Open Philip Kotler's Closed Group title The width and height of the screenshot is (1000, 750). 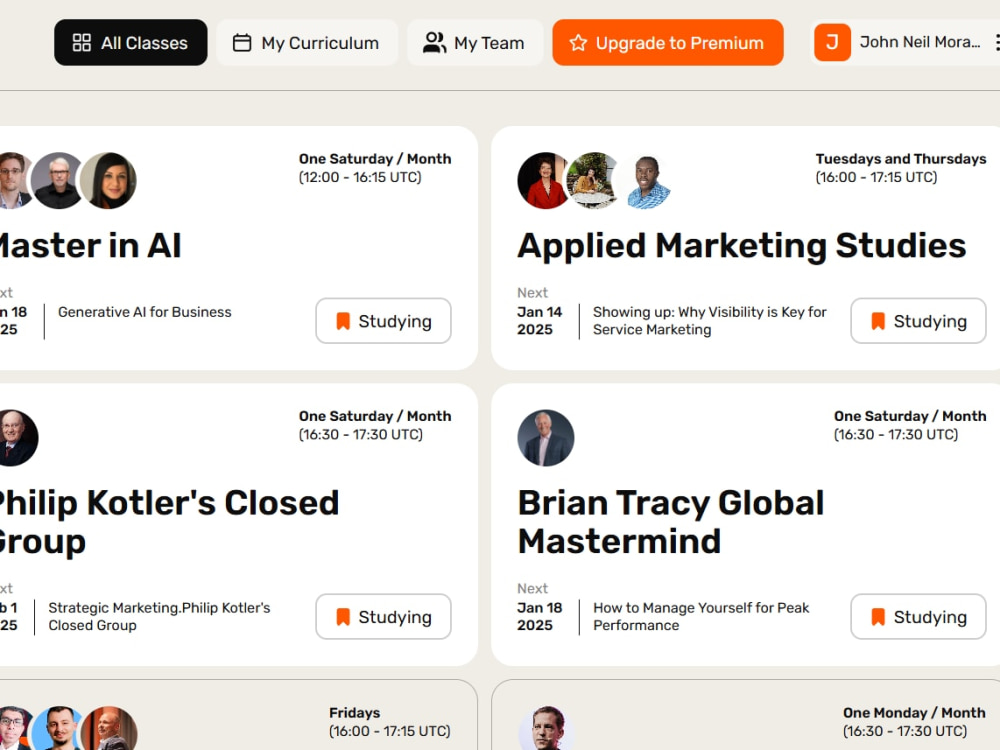click(x=169, y=522)
